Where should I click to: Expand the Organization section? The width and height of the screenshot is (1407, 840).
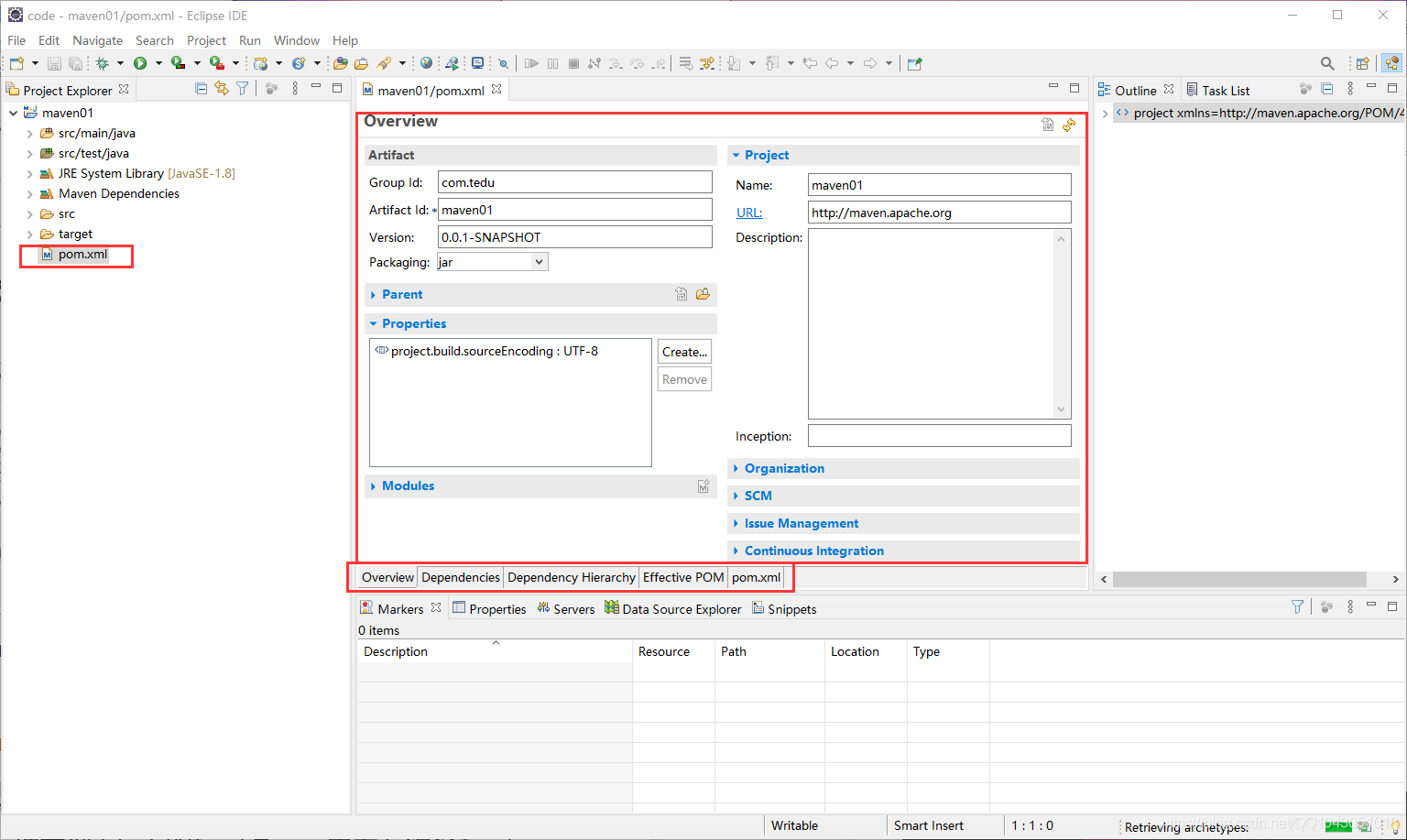[x=736, y=468]
